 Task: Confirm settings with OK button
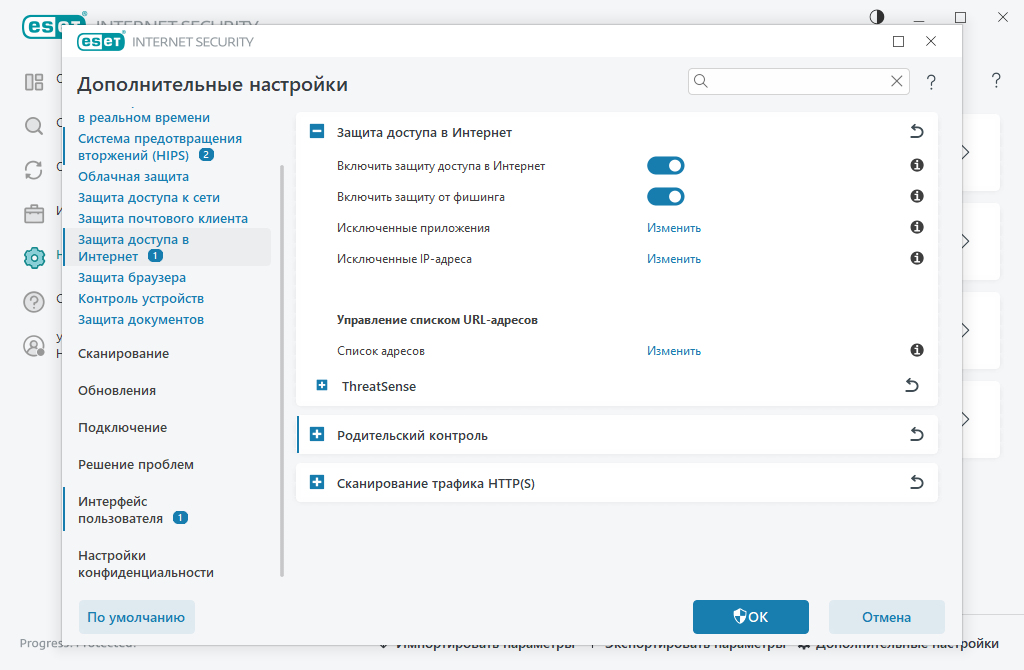point(750,617)
